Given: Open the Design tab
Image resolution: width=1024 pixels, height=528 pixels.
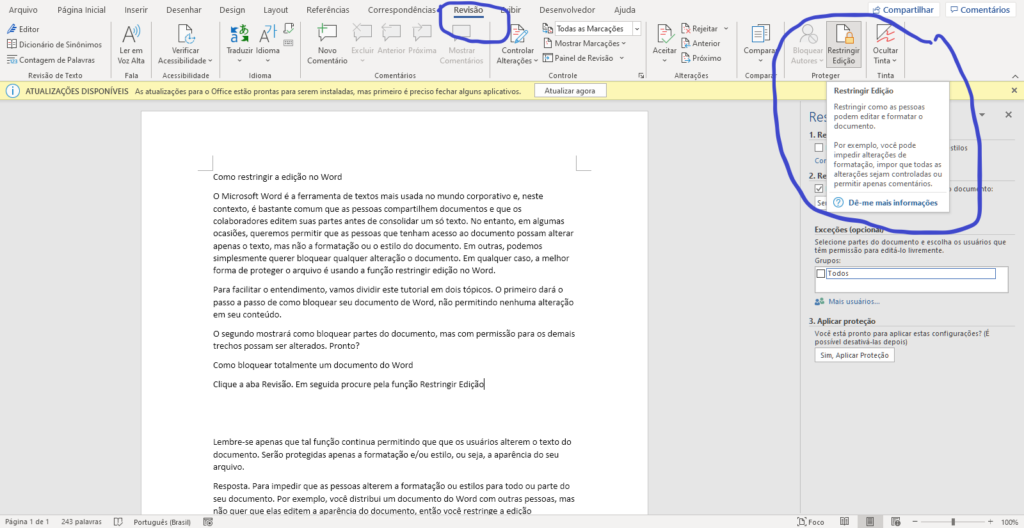Looking at the screenshot, I should coord(232,10).
